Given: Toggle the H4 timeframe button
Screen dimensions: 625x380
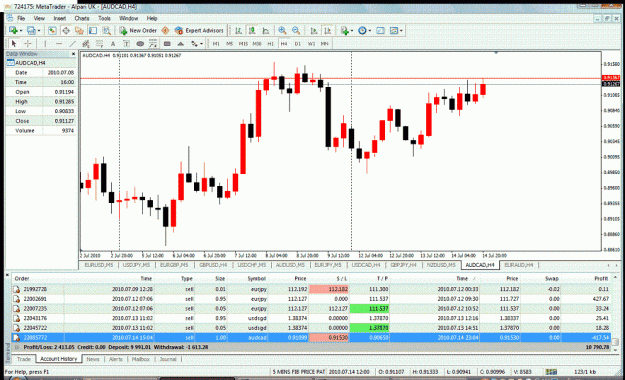Looking at the screenshot, I should pos(284,43).
